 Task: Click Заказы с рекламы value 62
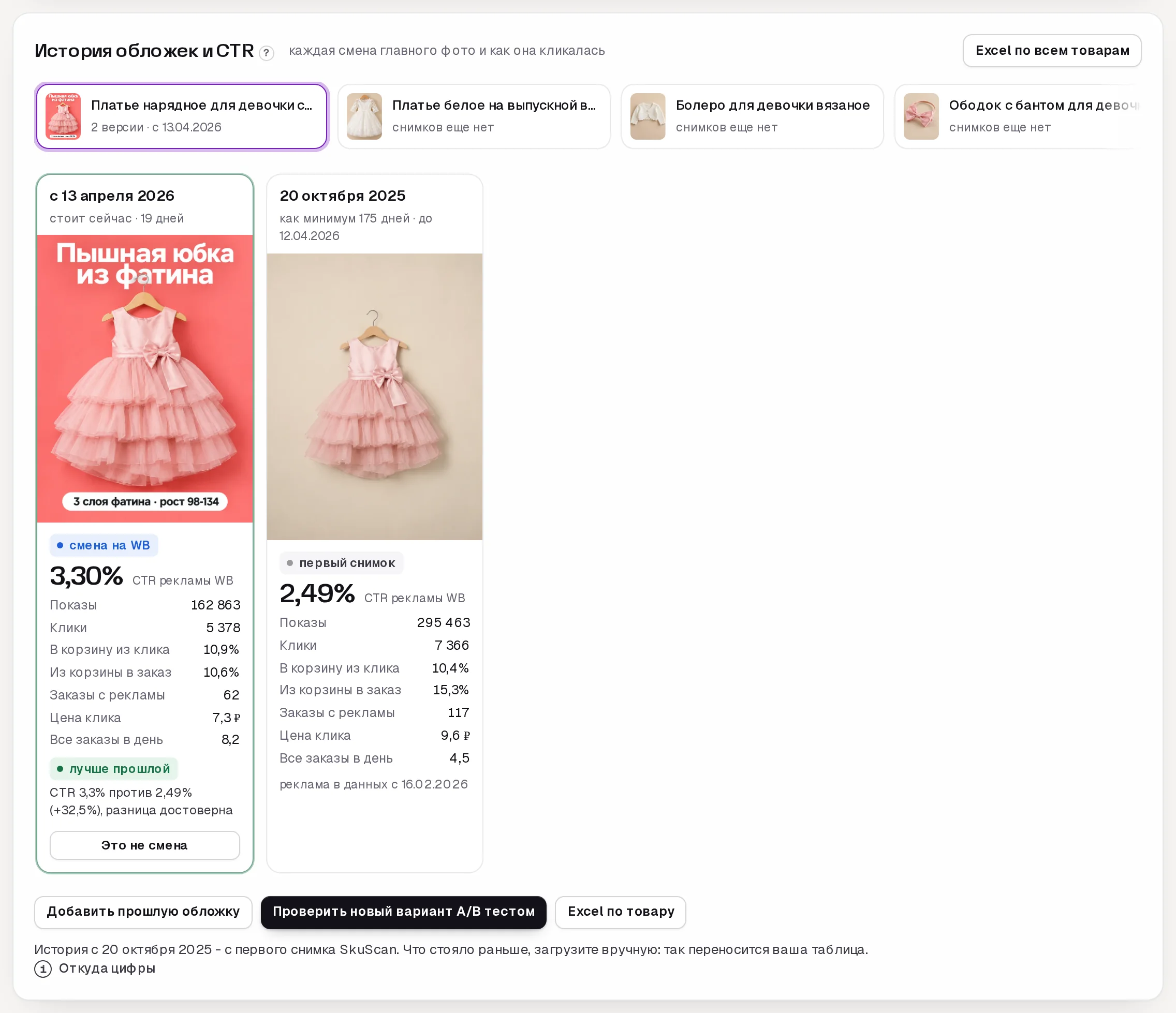(x=231, y=695)
